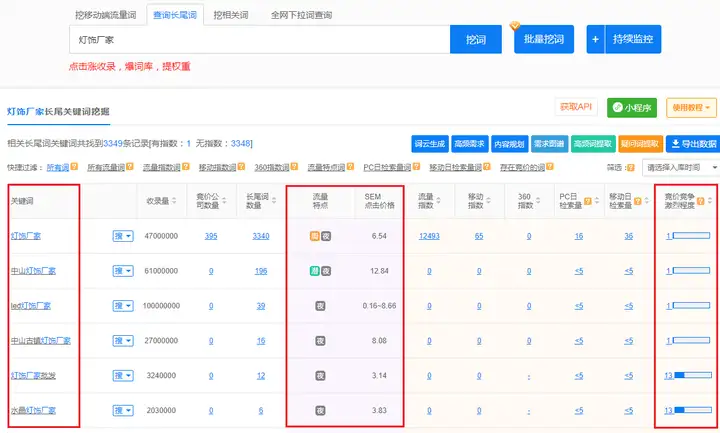The image size is (720, 433).
Task: Click help icon in PC日检索量 column header
Action: 588,201
